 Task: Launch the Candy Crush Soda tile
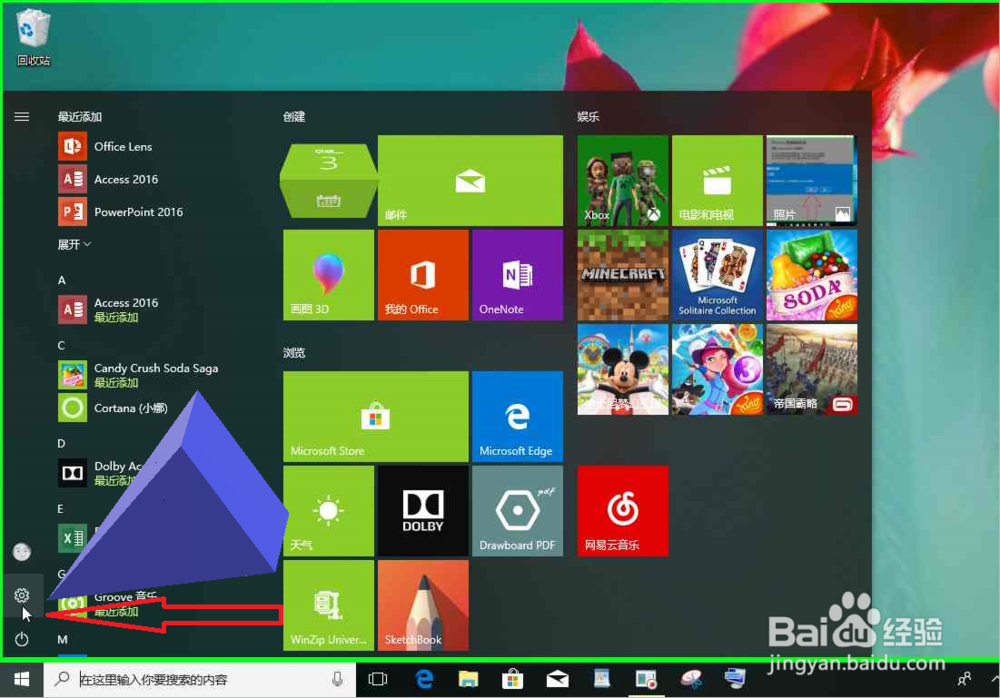pos(812,275)
